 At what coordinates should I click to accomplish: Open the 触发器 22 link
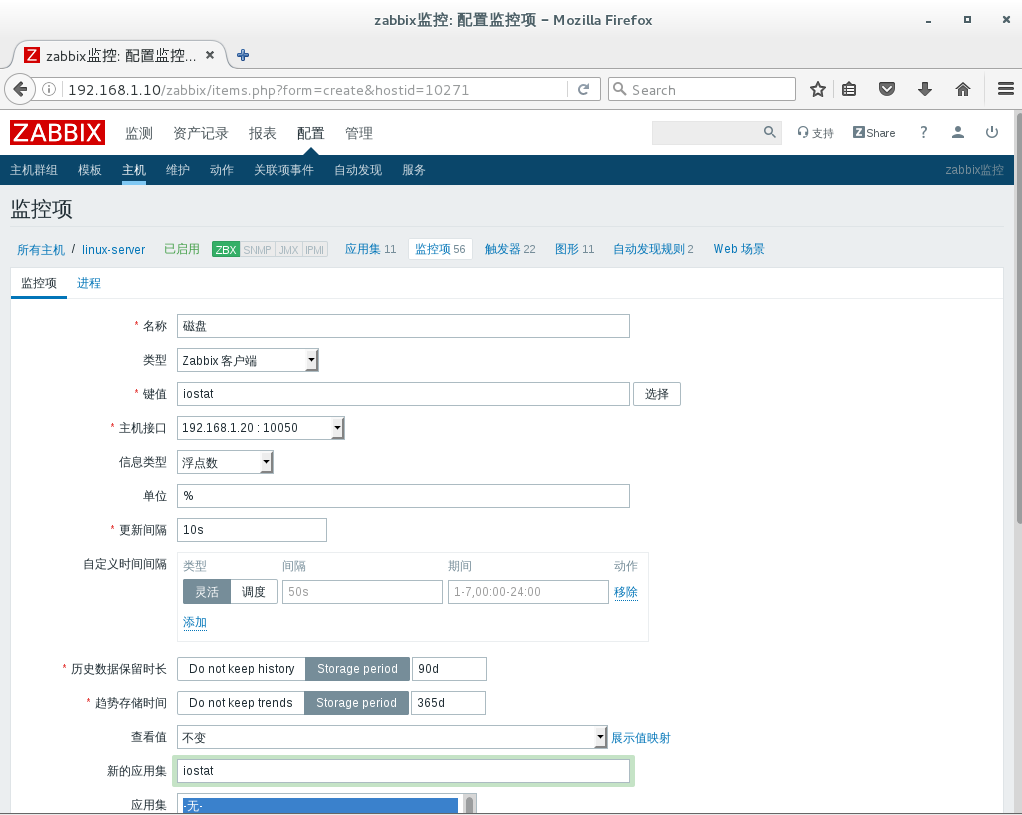tap(510, 249)
